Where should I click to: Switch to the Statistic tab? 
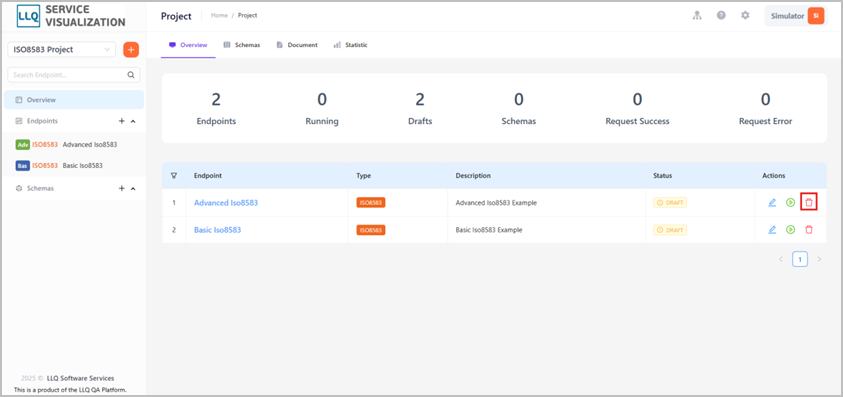tap(351, 45)
